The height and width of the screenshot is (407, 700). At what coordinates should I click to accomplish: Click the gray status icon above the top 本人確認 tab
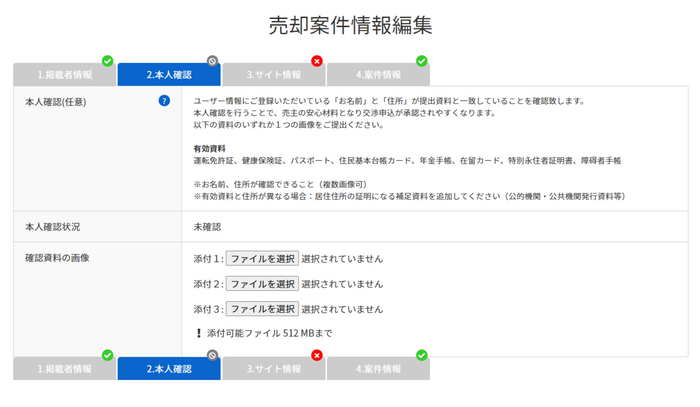(212, 61)
